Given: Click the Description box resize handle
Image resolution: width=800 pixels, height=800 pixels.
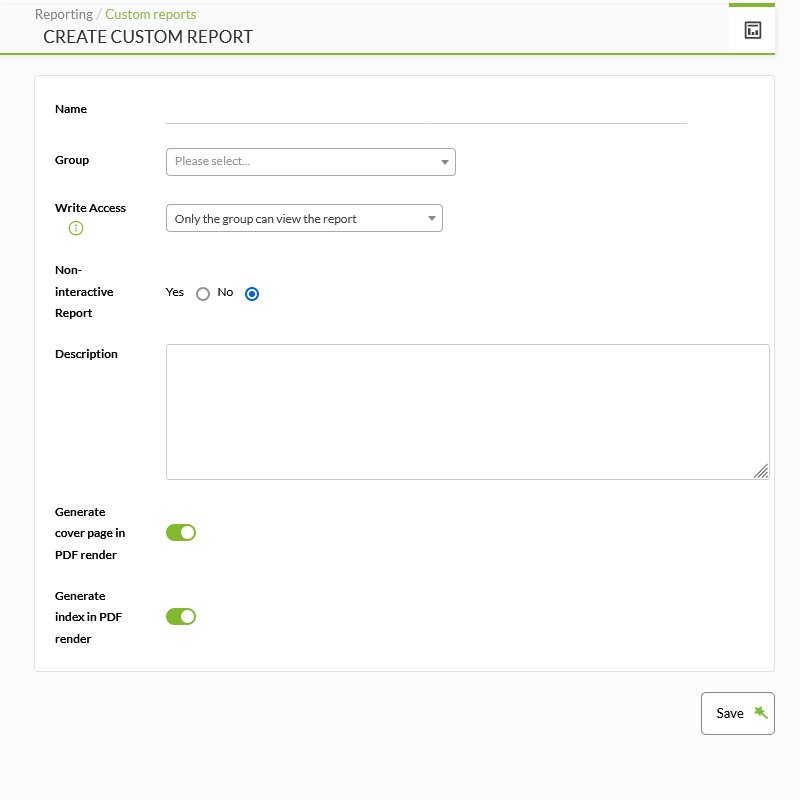Looking at the screenshot, I should 761,471.
